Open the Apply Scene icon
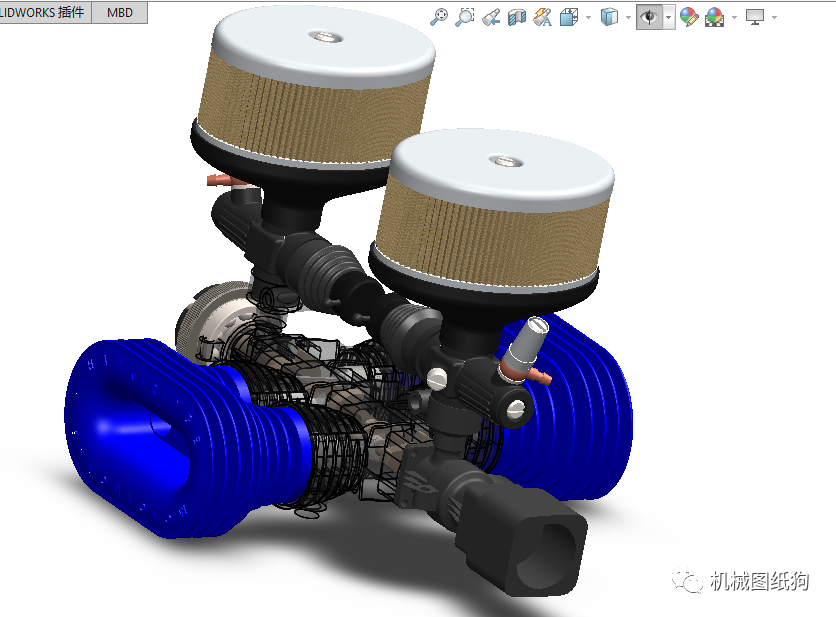This screenshot has height=617, width=836. [x=714, y=18]
